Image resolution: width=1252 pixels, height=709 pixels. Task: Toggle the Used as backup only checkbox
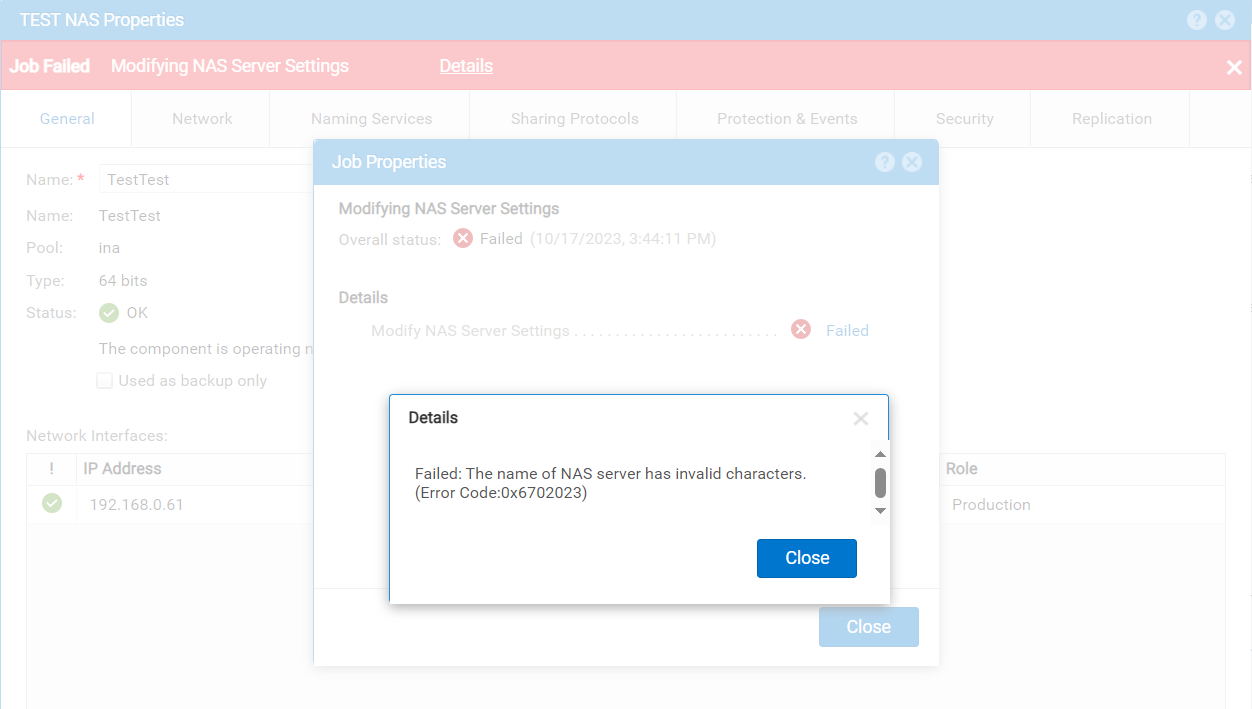tap(104, 380)
